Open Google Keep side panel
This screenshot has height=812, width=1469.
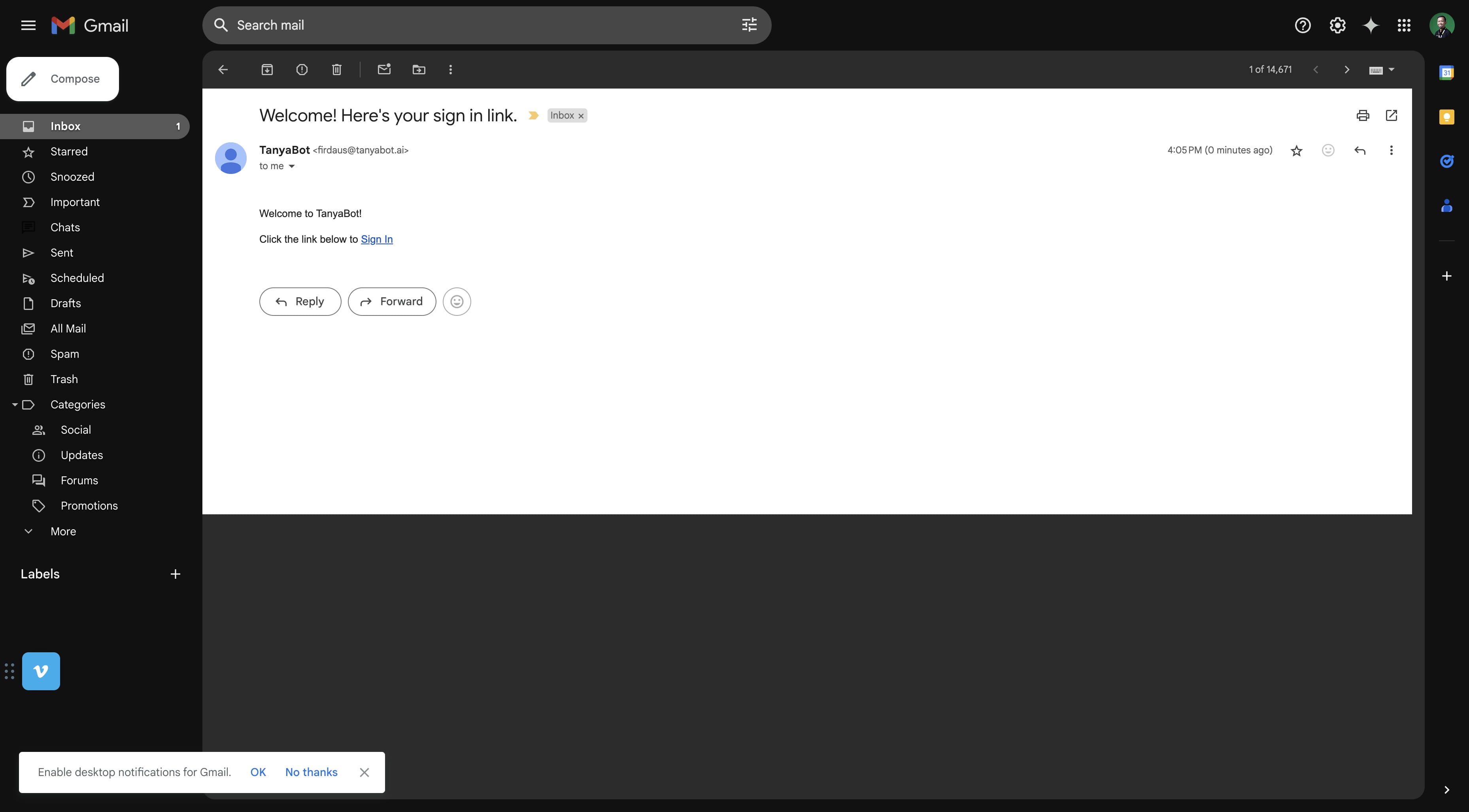[1446, 117]
